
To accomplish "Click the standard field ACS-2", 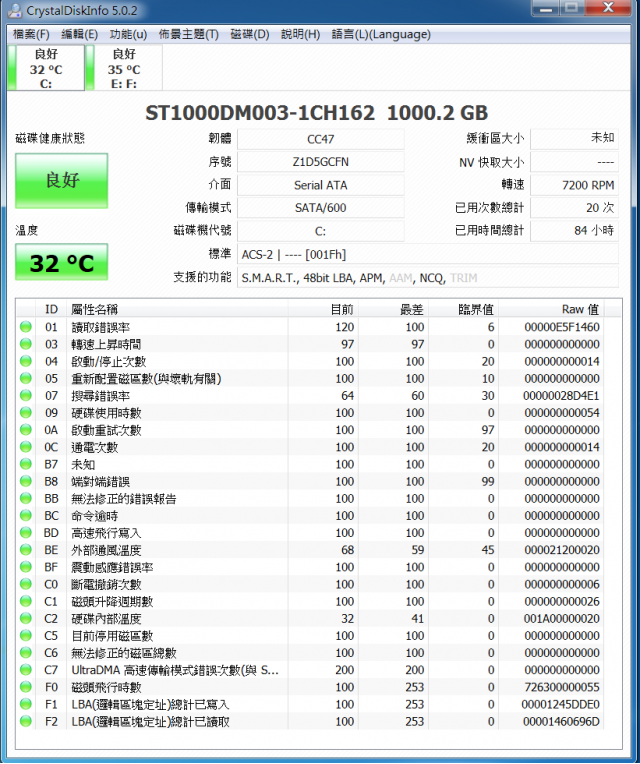I will [428, 254].
